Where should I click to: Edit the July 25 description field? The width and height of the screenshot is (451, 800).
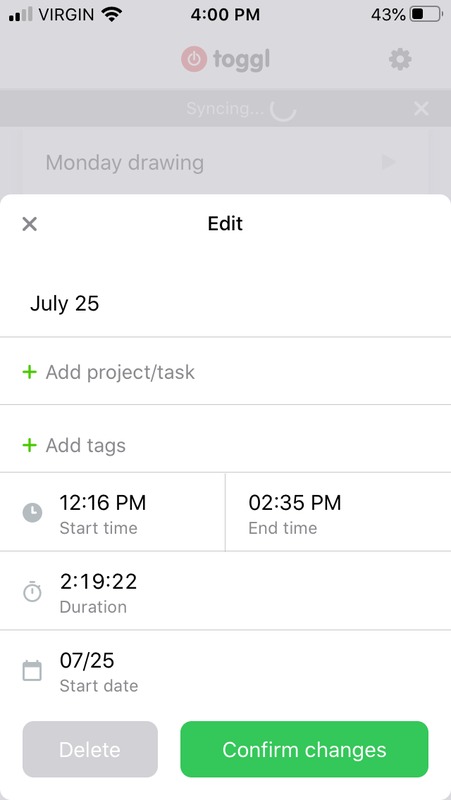pyautogui.click(x=226, y=303)
